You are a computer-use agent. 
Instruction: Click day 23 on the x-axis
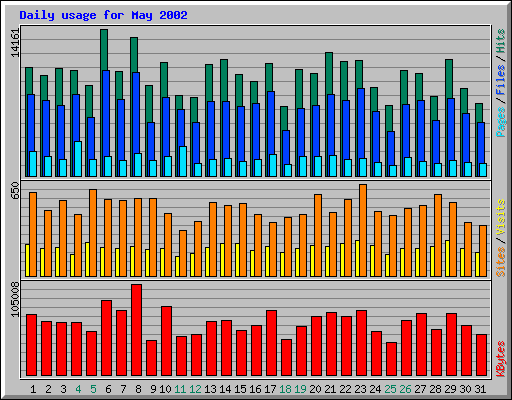pyautogui.click(x=360, y=389)
